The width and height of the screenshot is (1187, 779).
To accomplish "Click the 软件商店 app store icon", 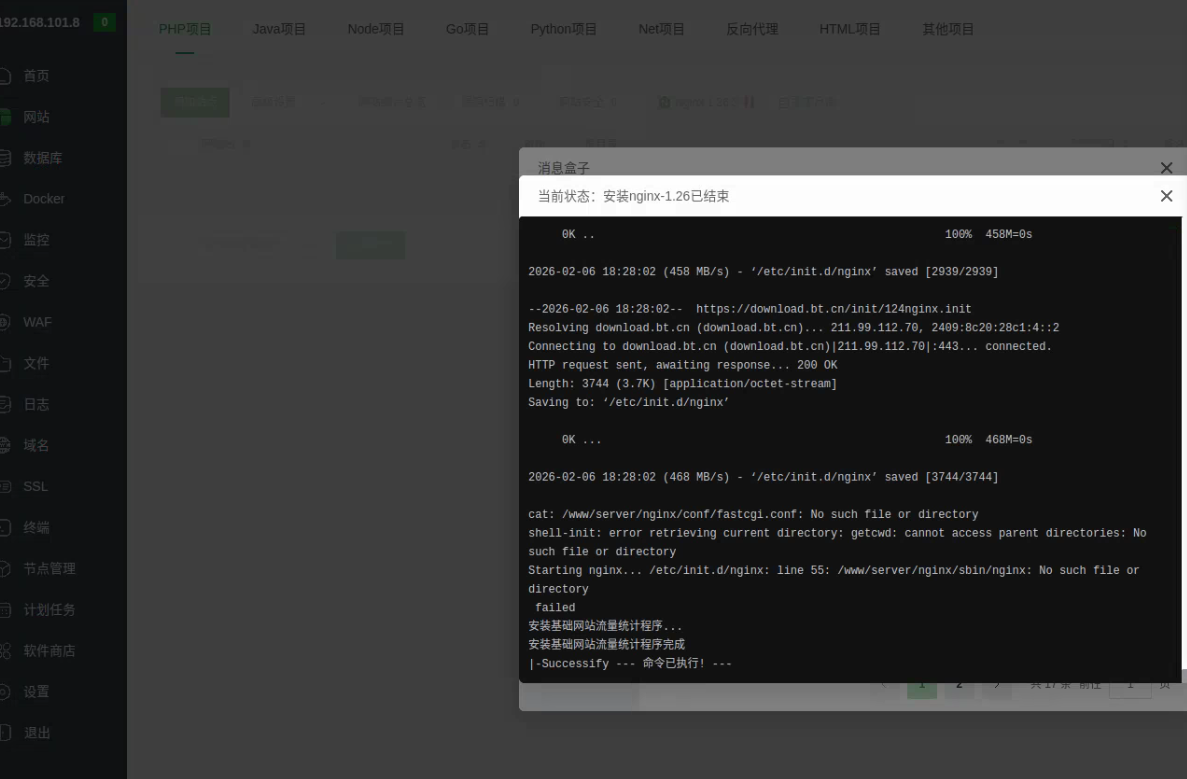I will [x=5, y=650].
